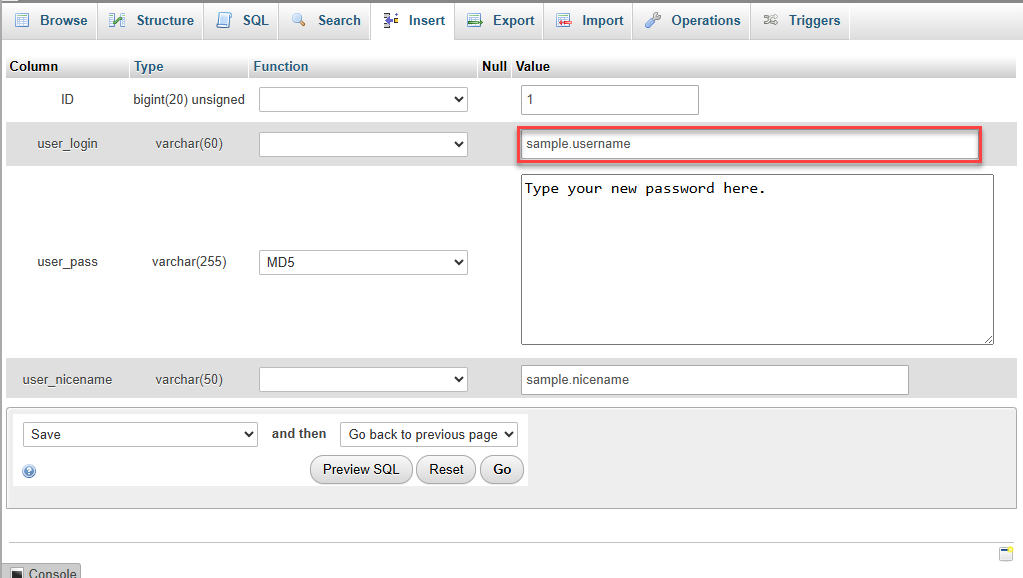Open the Save action dropdown
The width and height of the screenshot is (1023, 578).
[139, 434]
